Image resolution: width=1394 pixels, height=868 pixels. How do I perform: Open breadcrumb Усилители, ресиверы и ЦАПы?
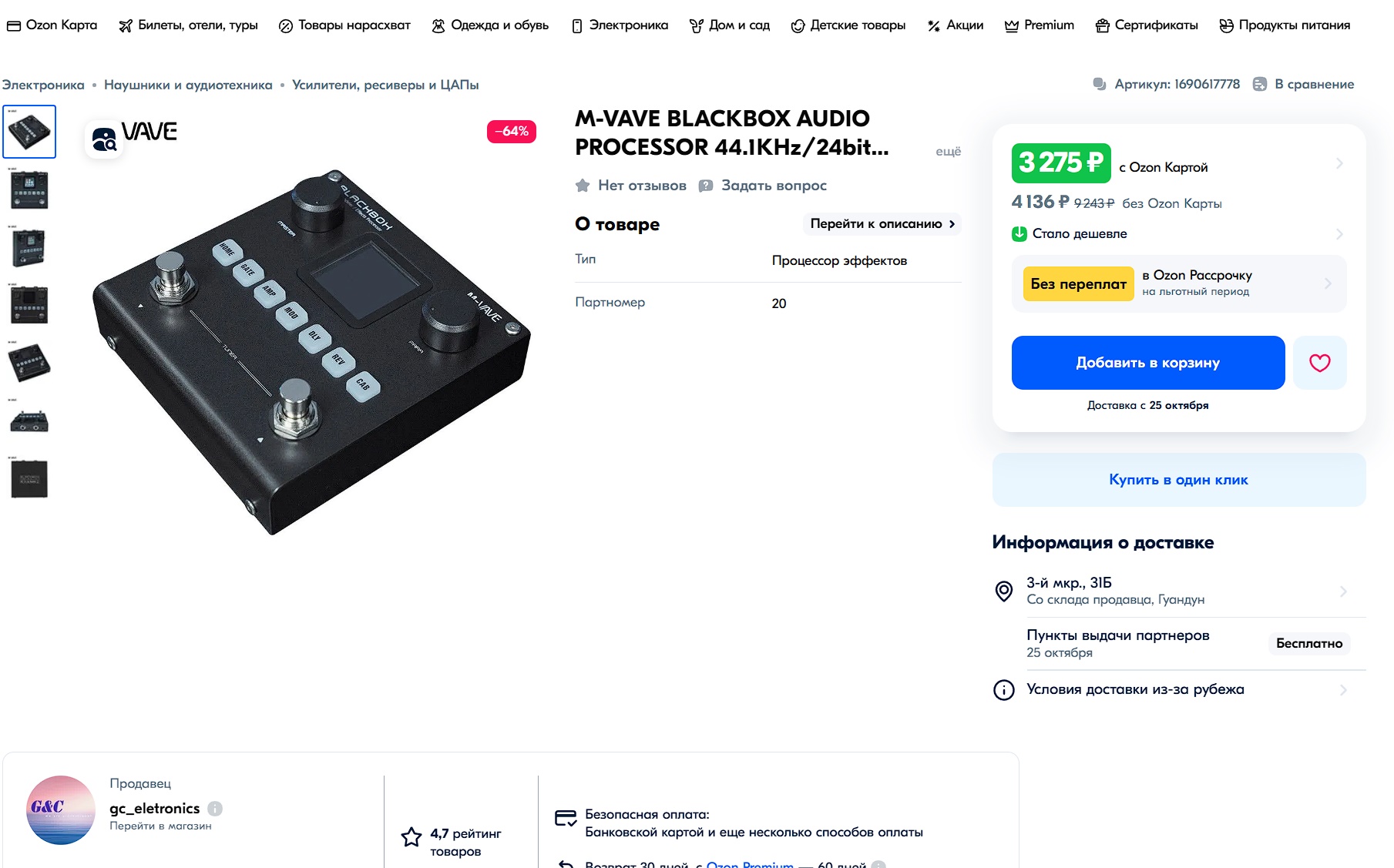(x=385, y=85)
